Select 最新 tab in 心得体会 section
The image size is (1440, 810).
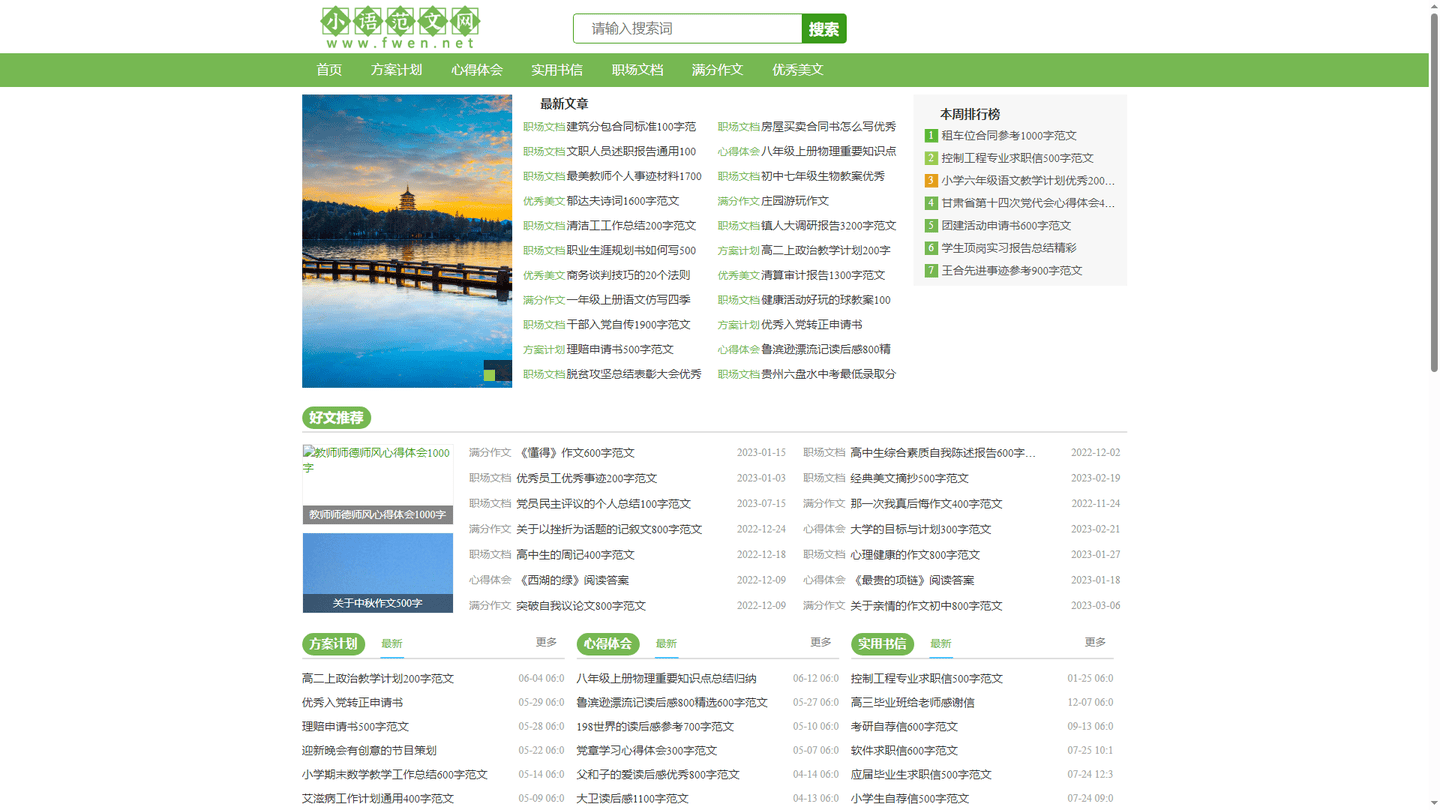tap(666, 644)
